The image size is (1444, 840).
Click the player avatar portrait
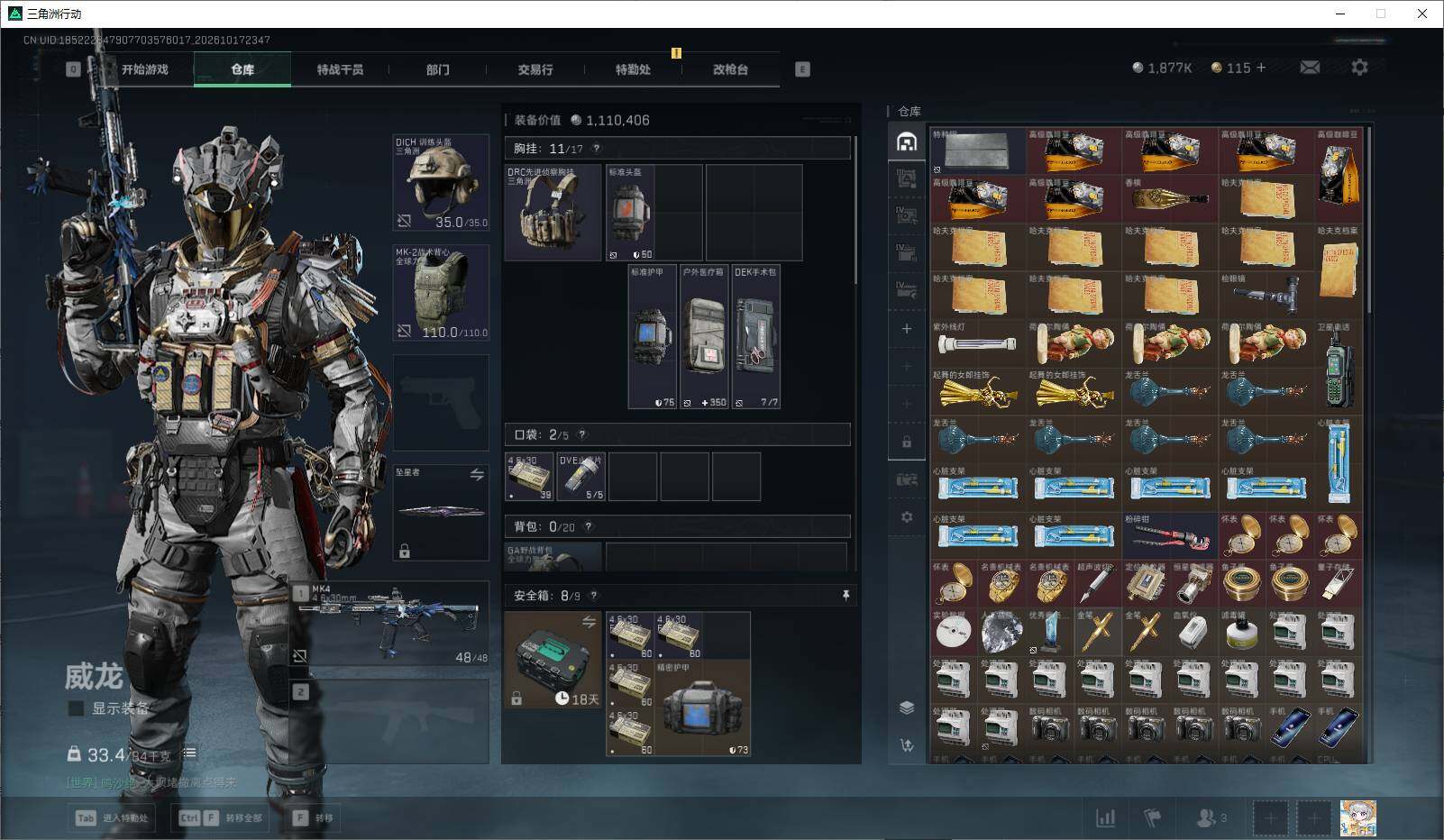click(1357, 817)
